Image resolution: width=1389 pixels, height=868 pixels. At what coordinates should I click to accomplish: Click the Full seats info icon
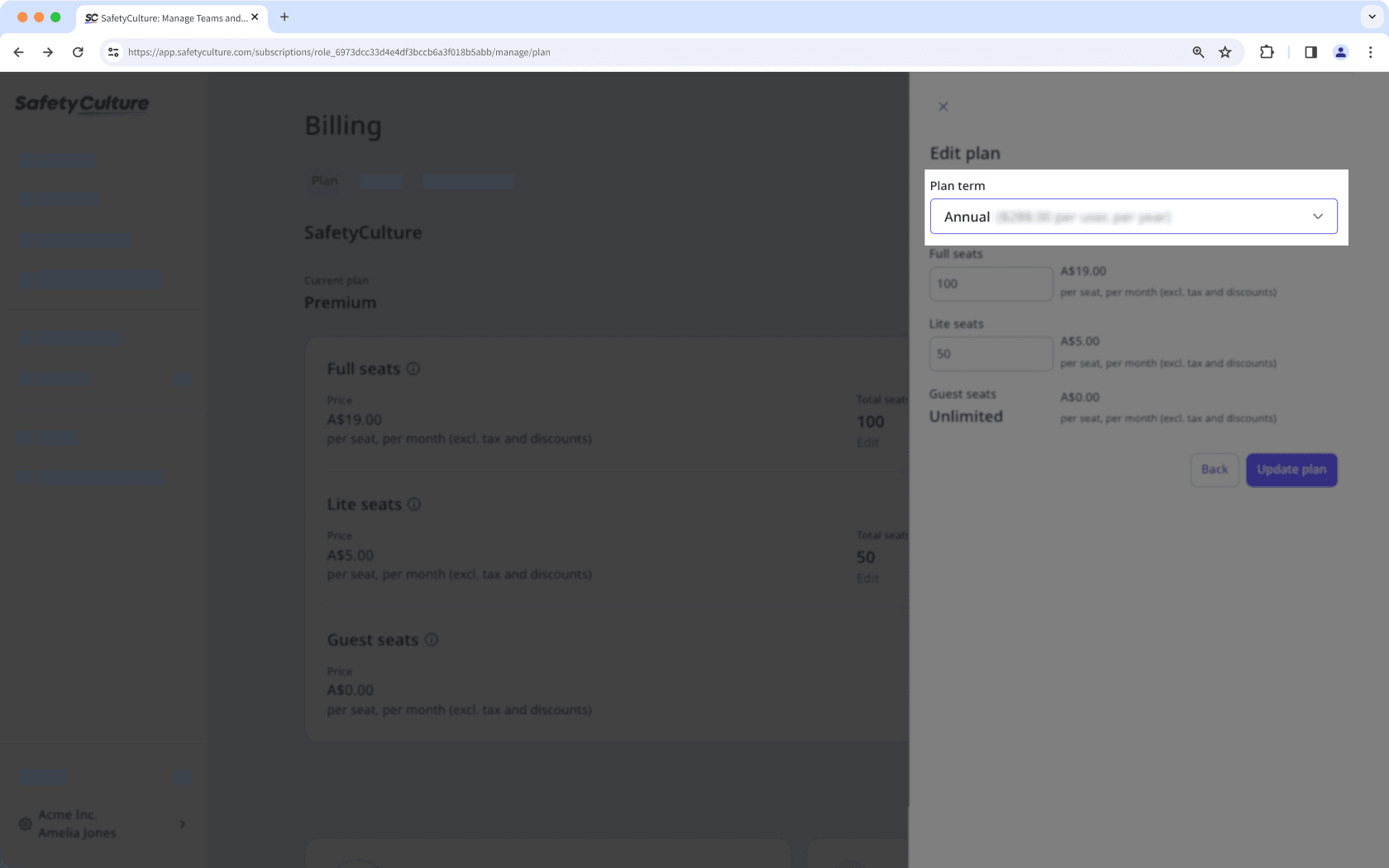[414, 369]
